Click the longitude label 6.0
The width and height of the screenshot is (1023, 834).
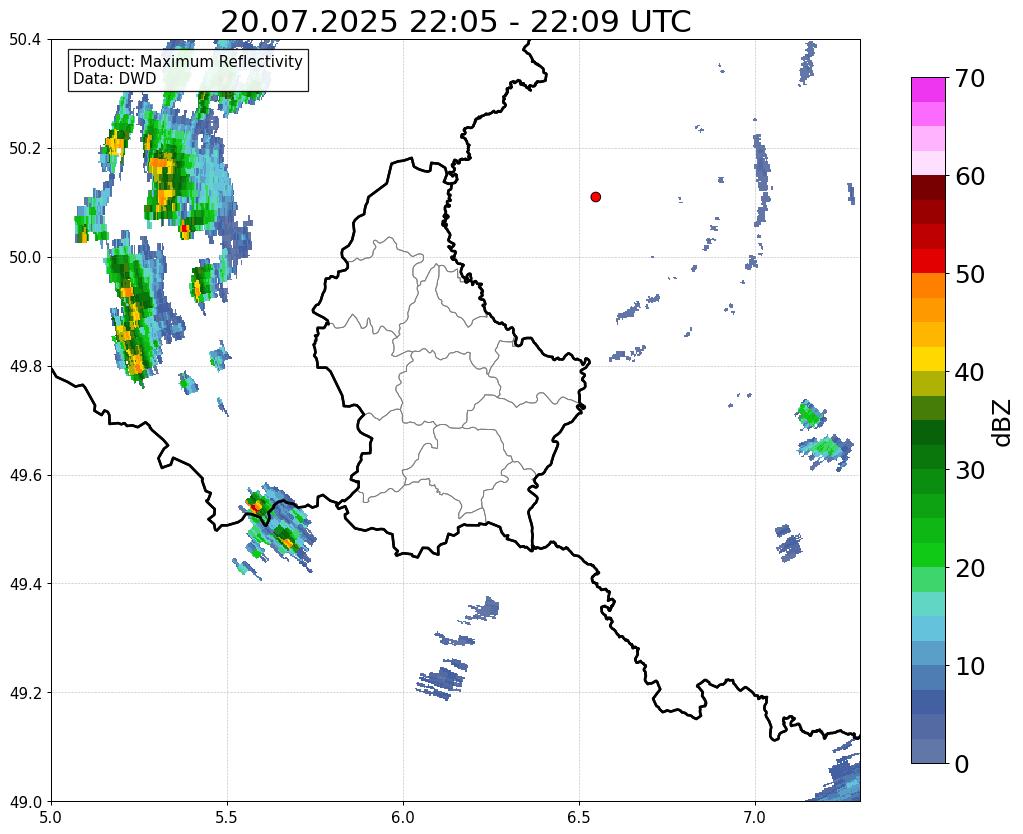[x=403, y=817]
